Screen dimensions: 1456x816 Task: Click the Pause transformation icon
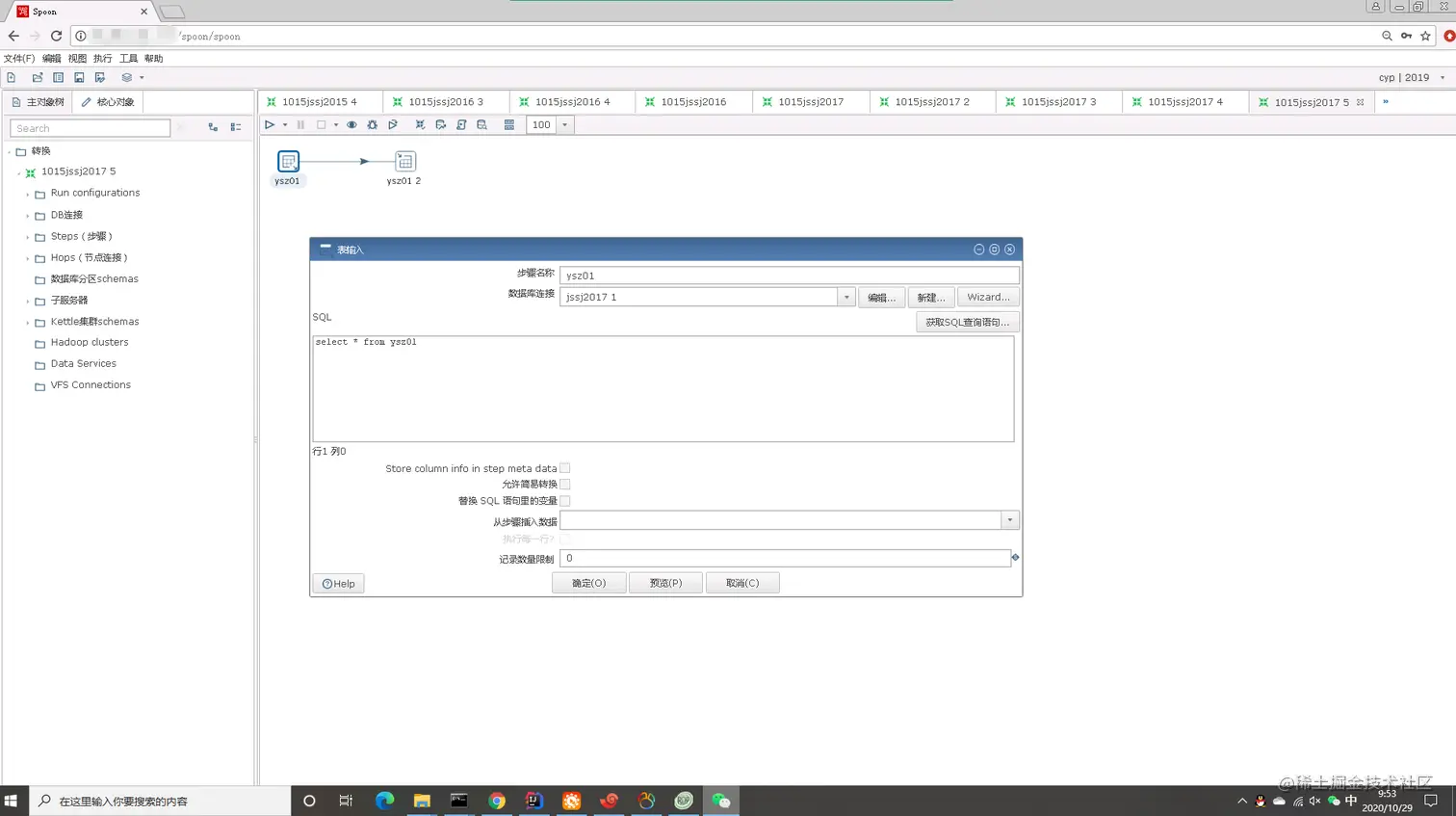[x=300, y=124]
